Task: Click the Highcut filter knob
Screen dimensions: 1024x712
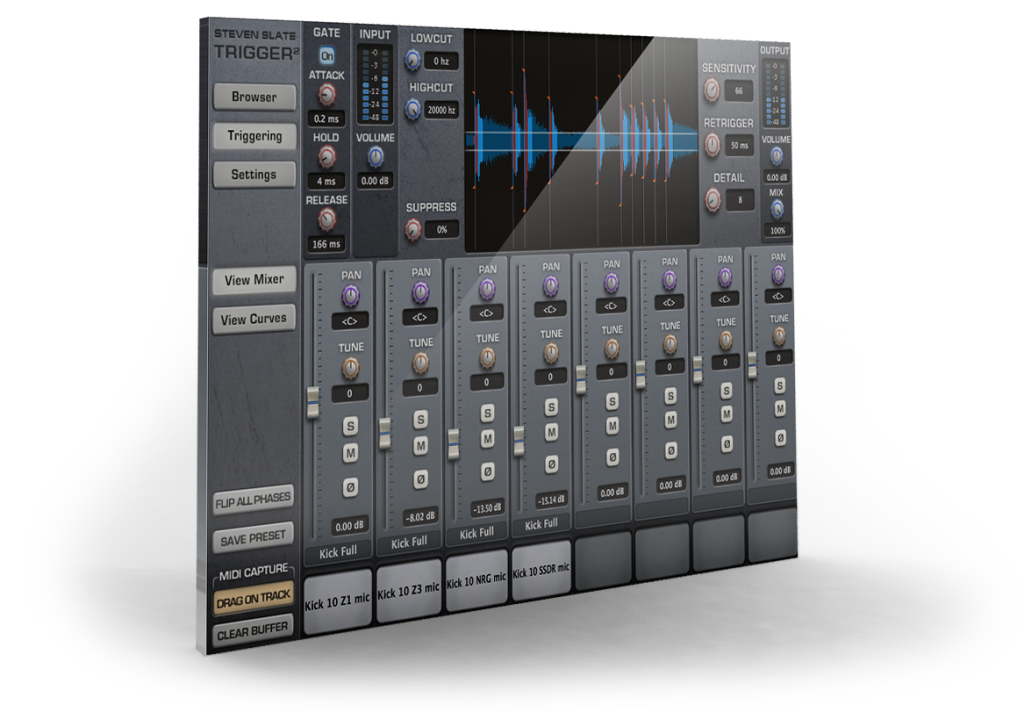Action: [x=411, y=110]
